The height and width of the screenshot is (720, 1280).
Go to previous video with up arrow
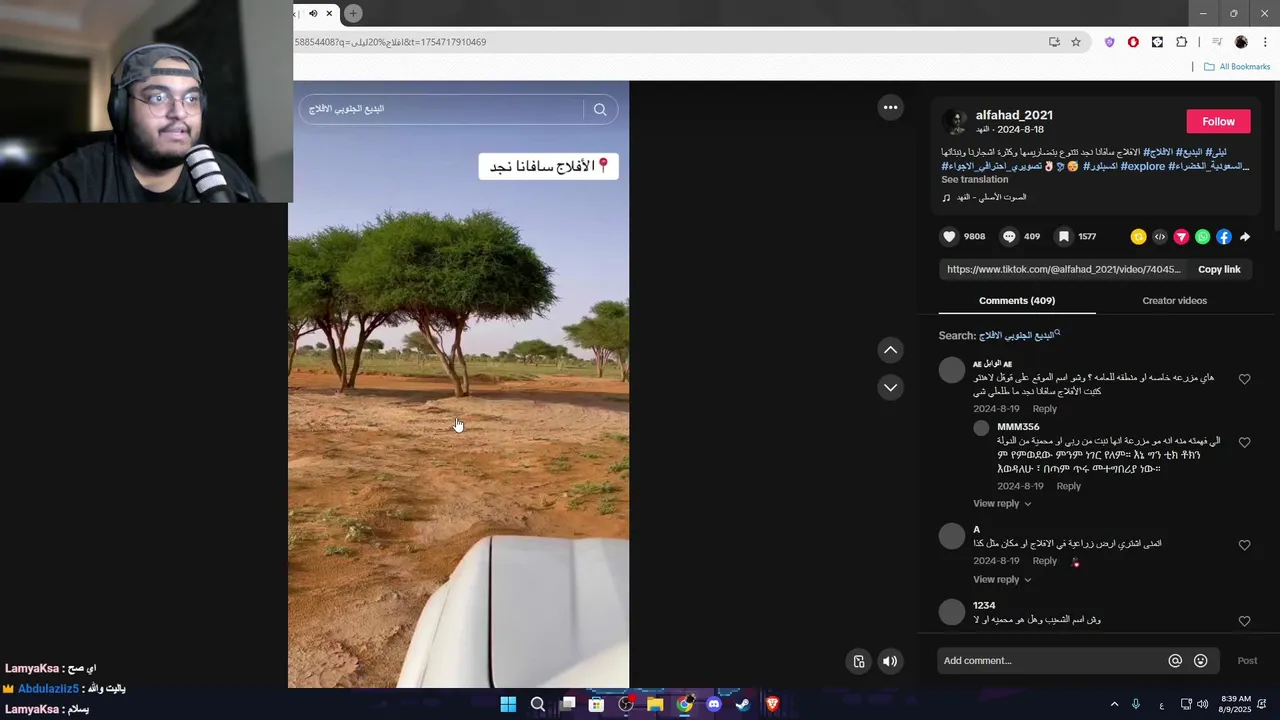tap(890, 350)
